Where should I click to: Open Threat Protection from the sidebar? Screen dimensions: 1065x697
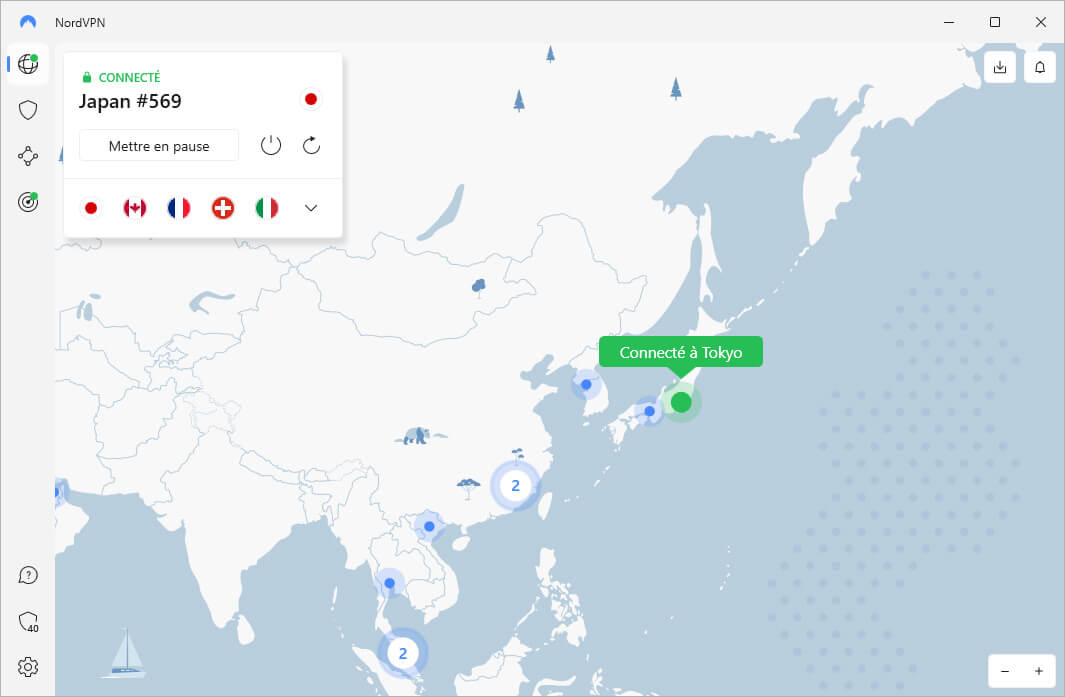click(x=27, y=110)
